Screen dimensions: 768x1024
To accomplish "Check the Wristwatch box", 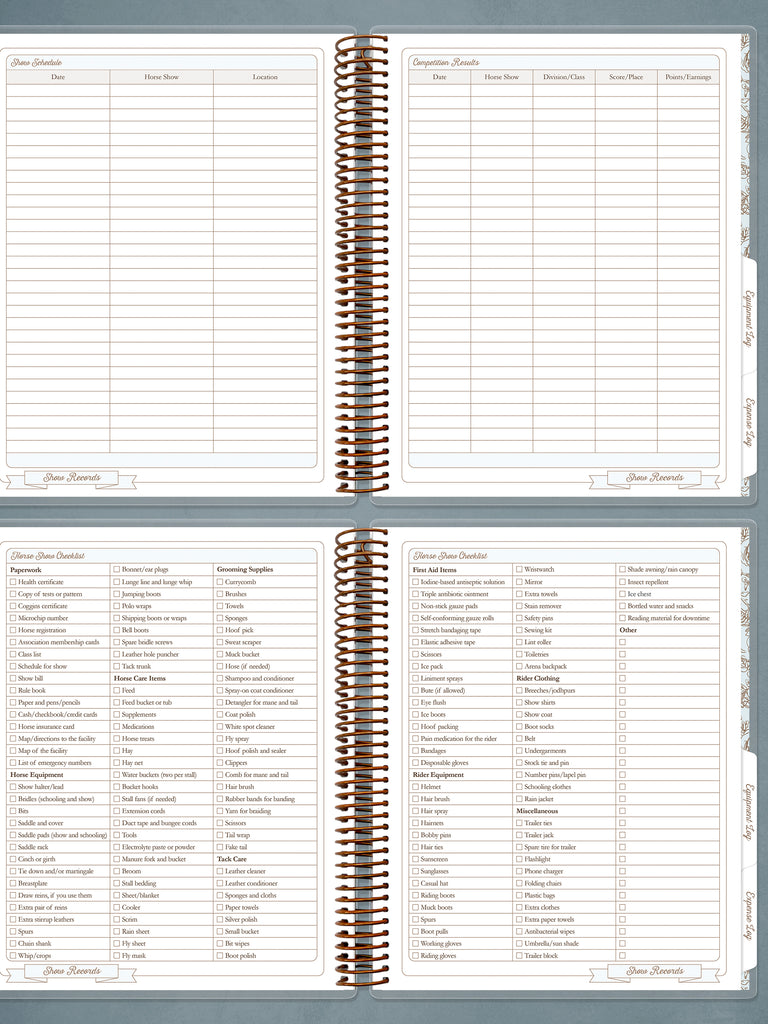I will tap(519, 569).
